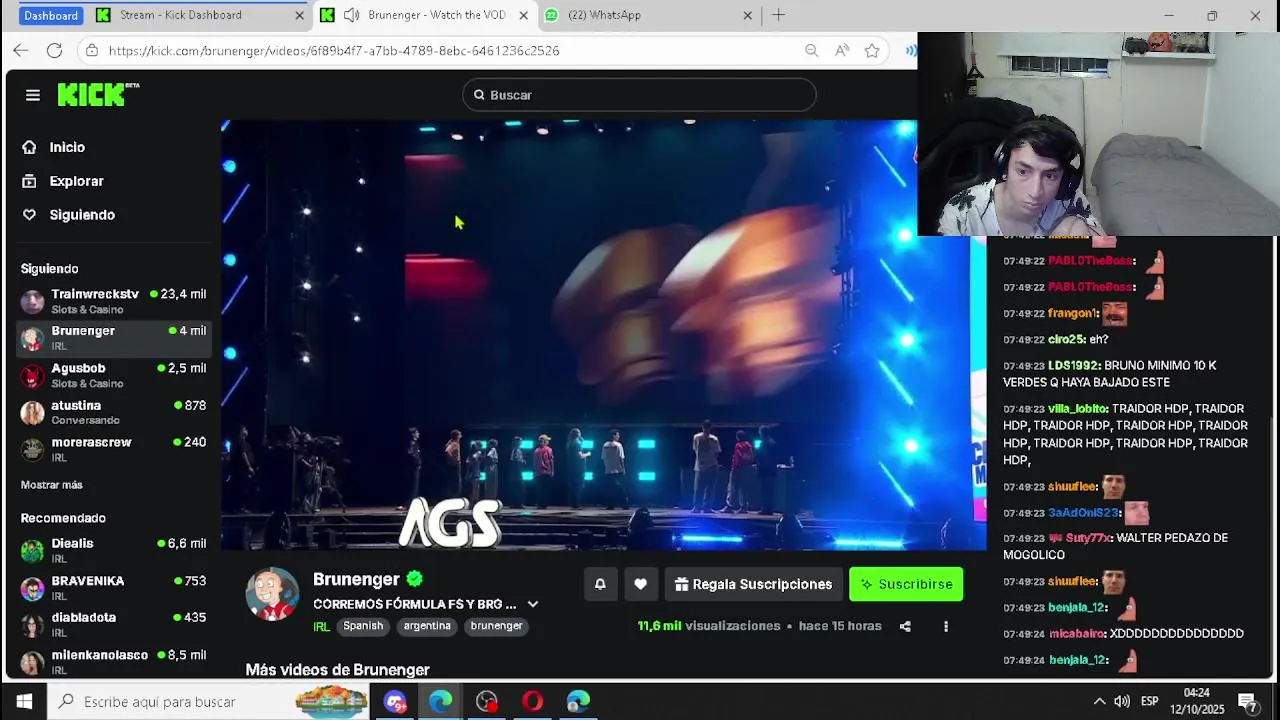This screenshot has height=720, width=1280.
Task: Open a new browser tab
Action: pos(779,15)
